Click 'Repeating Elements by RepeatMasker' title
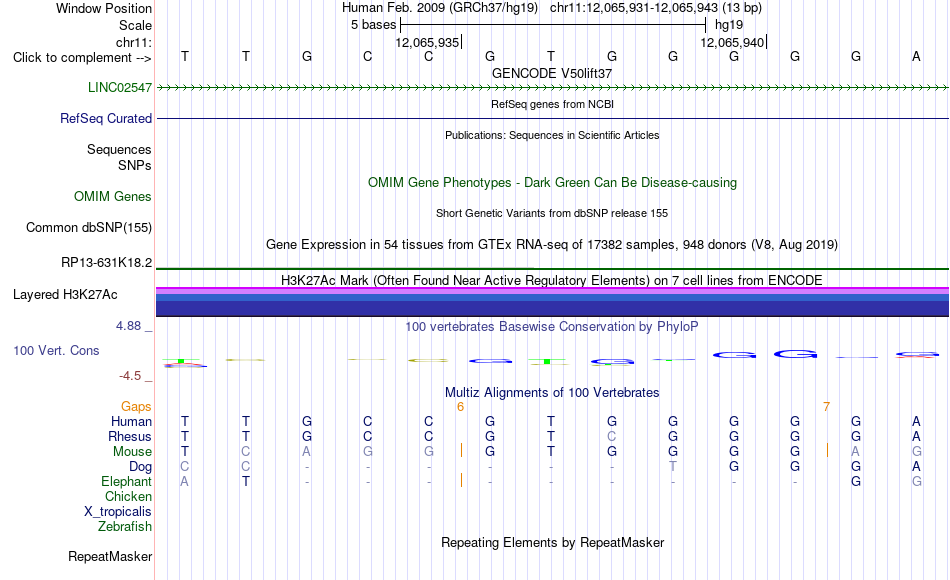Viewport: 950px width, 580px height. click(553, 542)
